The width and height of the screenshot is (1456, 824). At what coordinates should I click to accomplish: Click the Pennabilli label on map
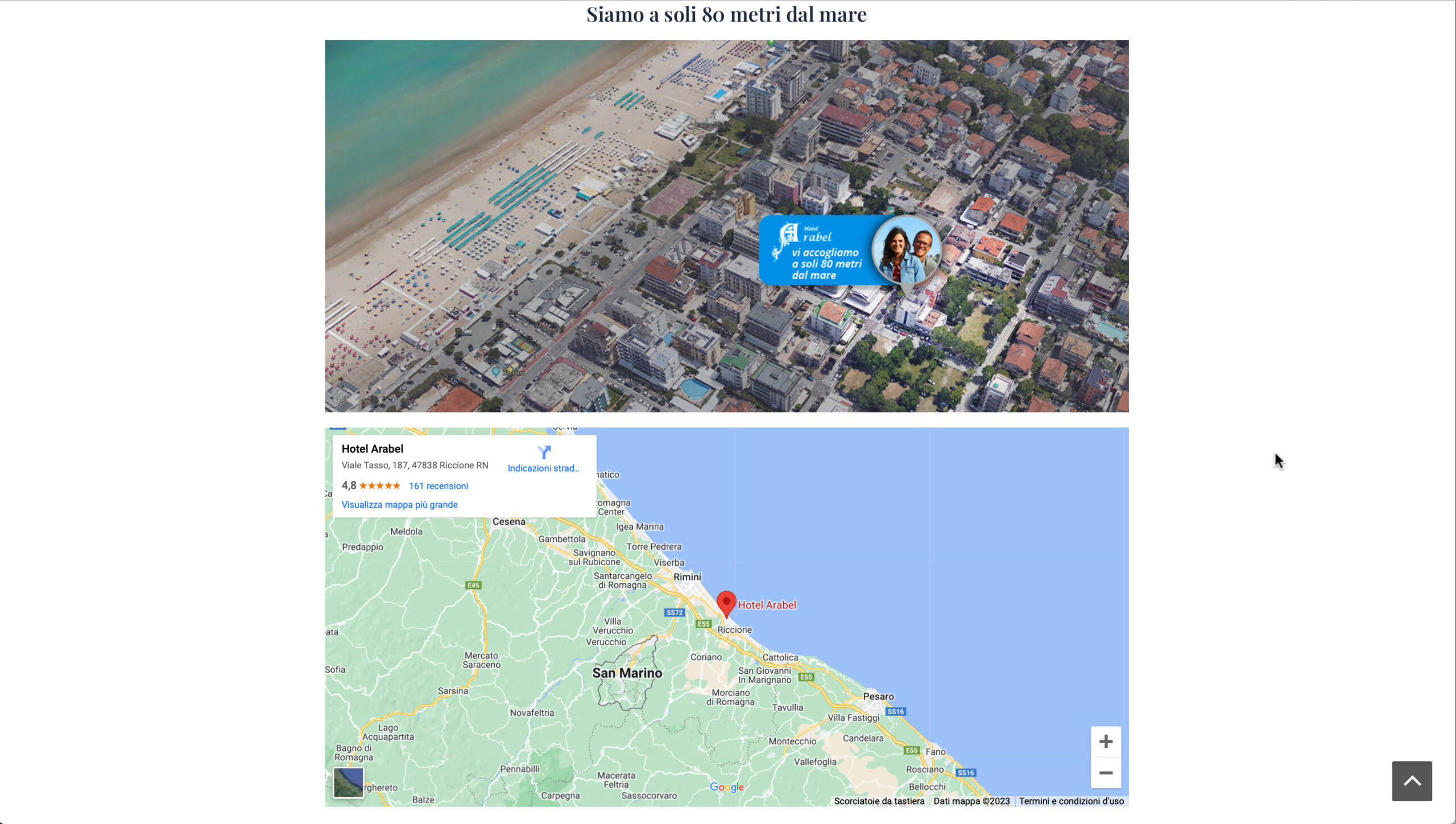coord(519,769)
